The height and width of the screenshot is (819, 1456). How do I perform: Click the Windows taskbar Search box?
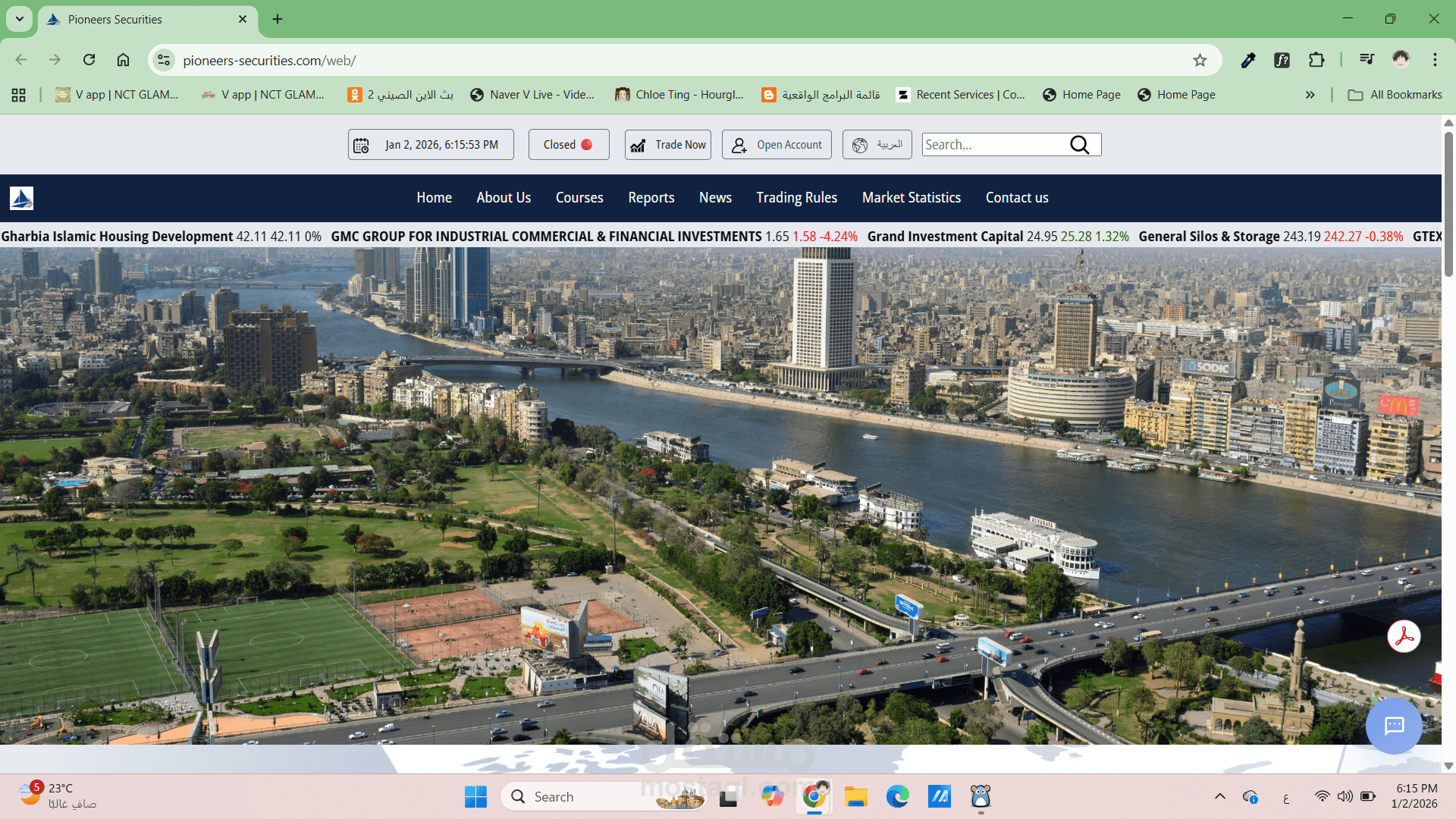(604, 797)
